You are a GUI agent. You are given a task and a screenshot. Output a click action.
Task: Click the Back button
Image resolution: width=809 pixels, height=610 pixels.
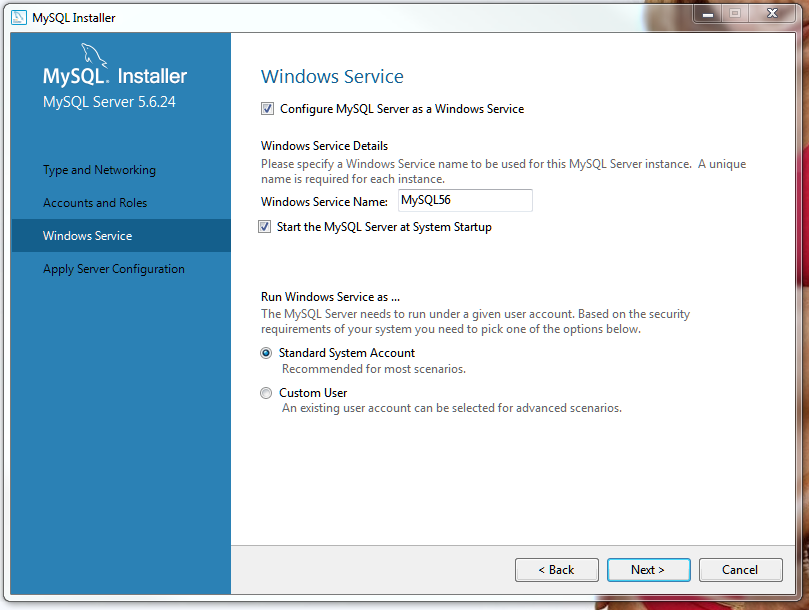pos(557,570)
